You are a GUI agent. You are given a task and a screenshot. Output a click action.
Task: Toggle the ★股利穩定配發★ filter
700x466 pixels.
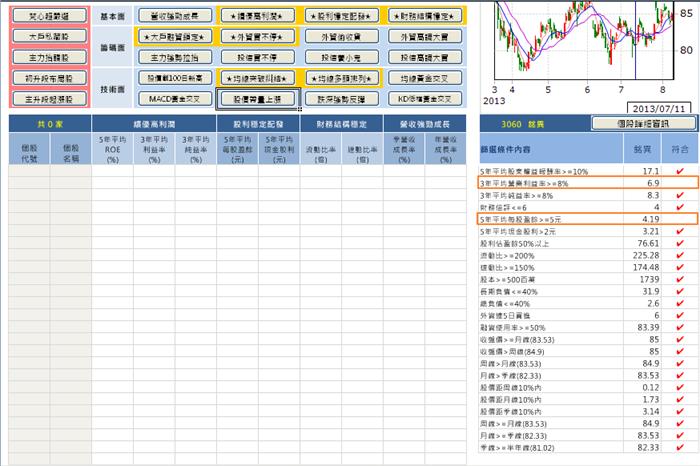click(342, 17)
